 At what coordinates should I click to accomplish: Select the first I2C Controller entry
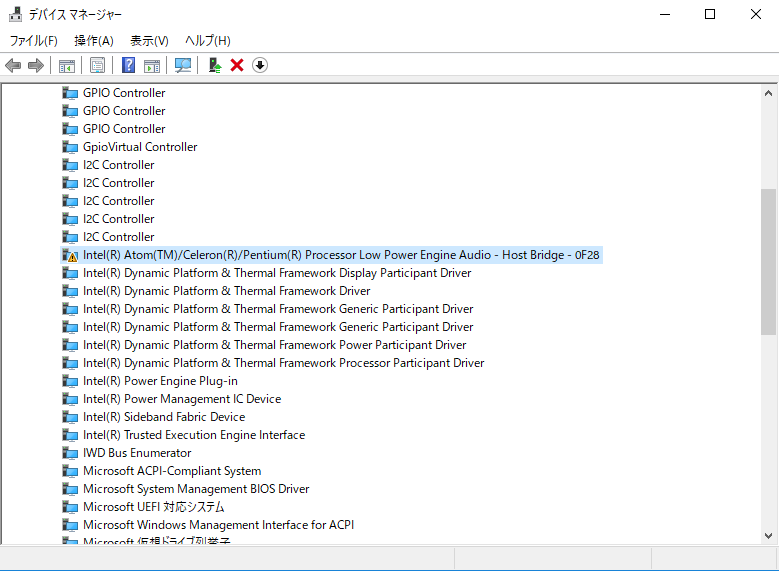pos(119,165)
